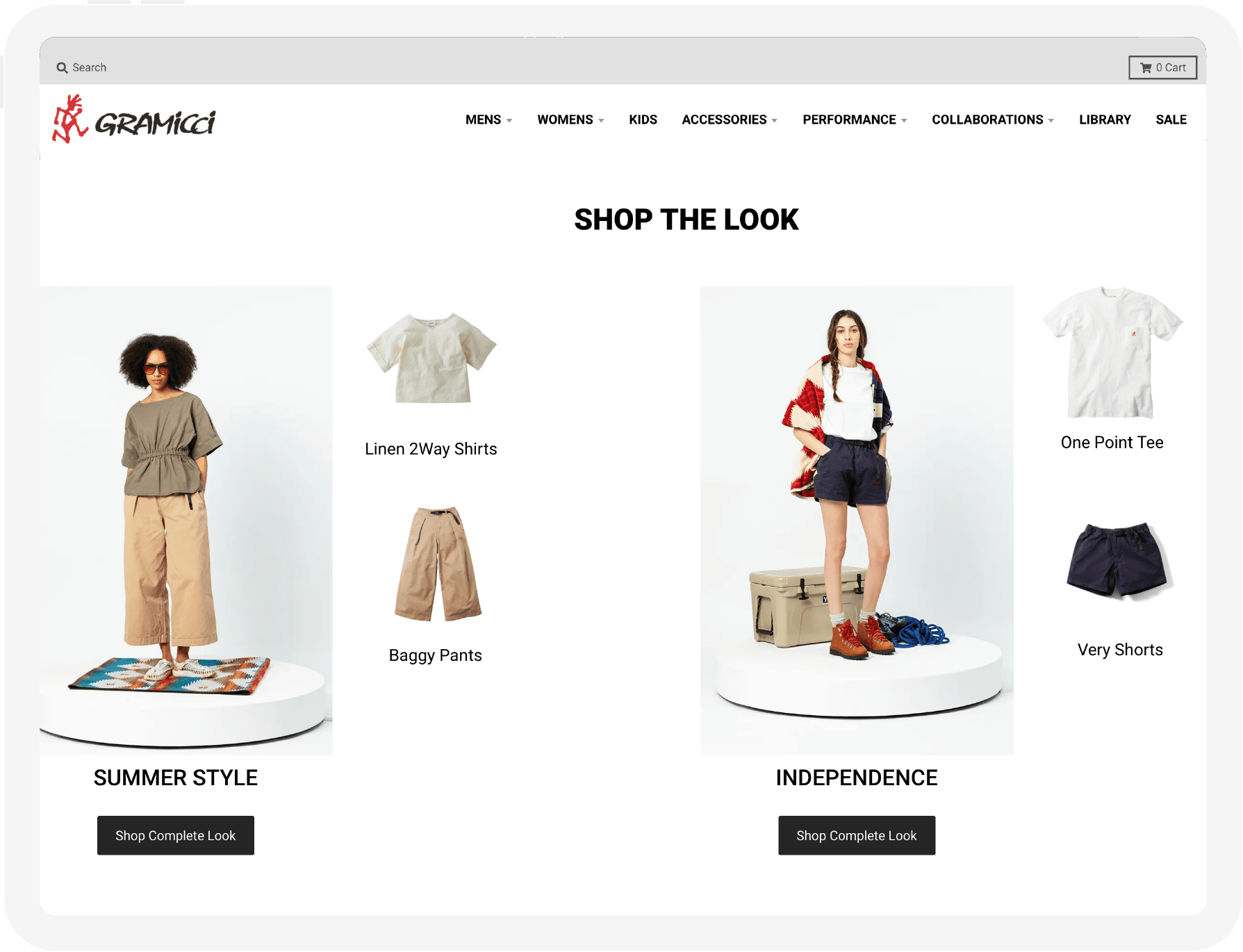View the One Point Tee image
Image resolution: width=1243 pixels, height=952 pixels.
tap(1112, 352)
